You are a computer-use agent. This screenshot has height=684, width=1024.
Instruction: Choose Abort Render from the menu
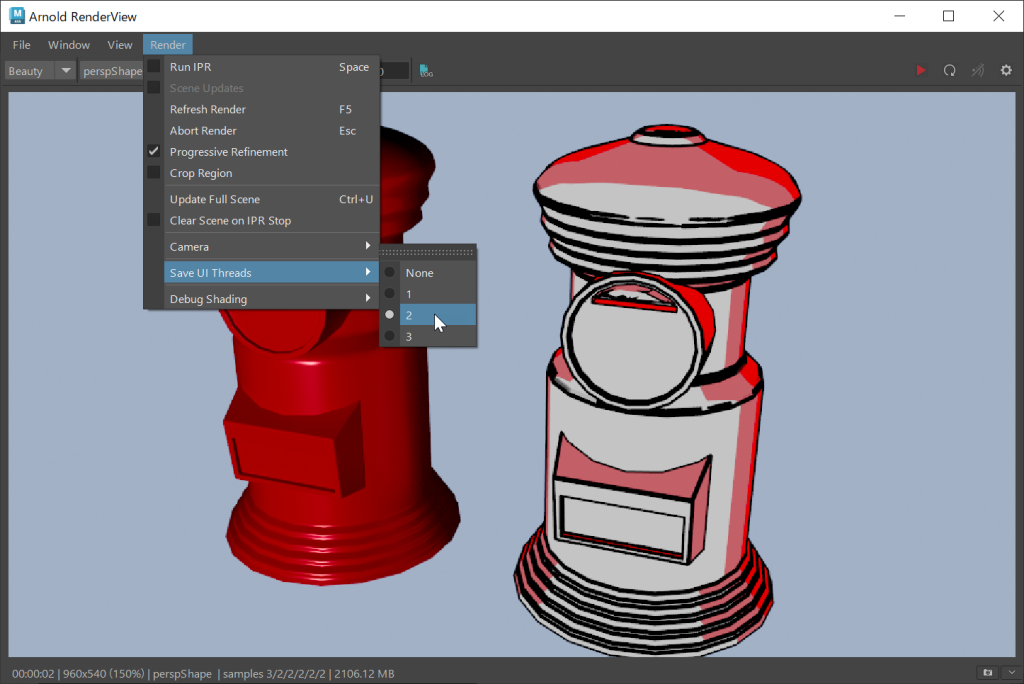(270, 131)
